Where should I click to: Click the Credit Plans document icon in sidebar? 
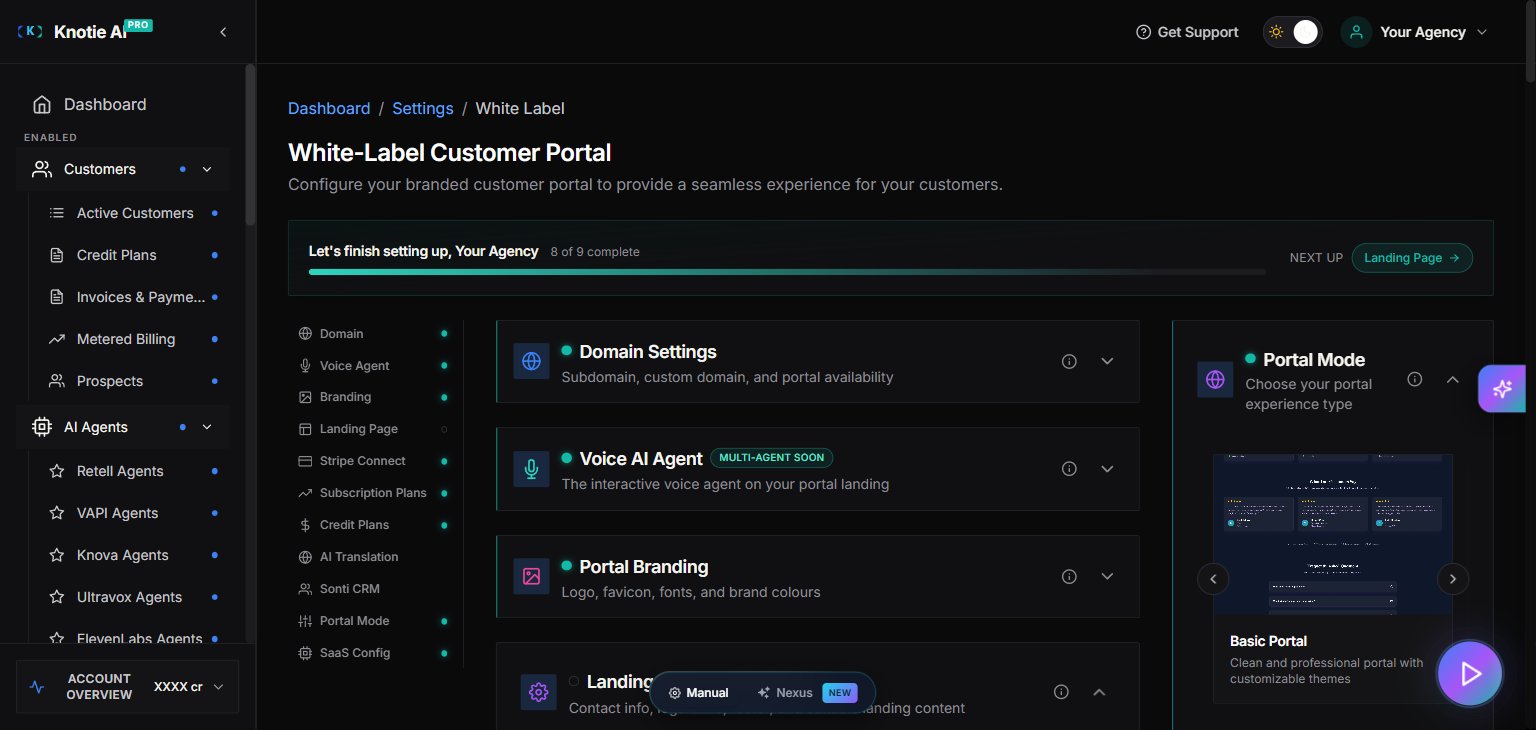(x=57, y=255)
